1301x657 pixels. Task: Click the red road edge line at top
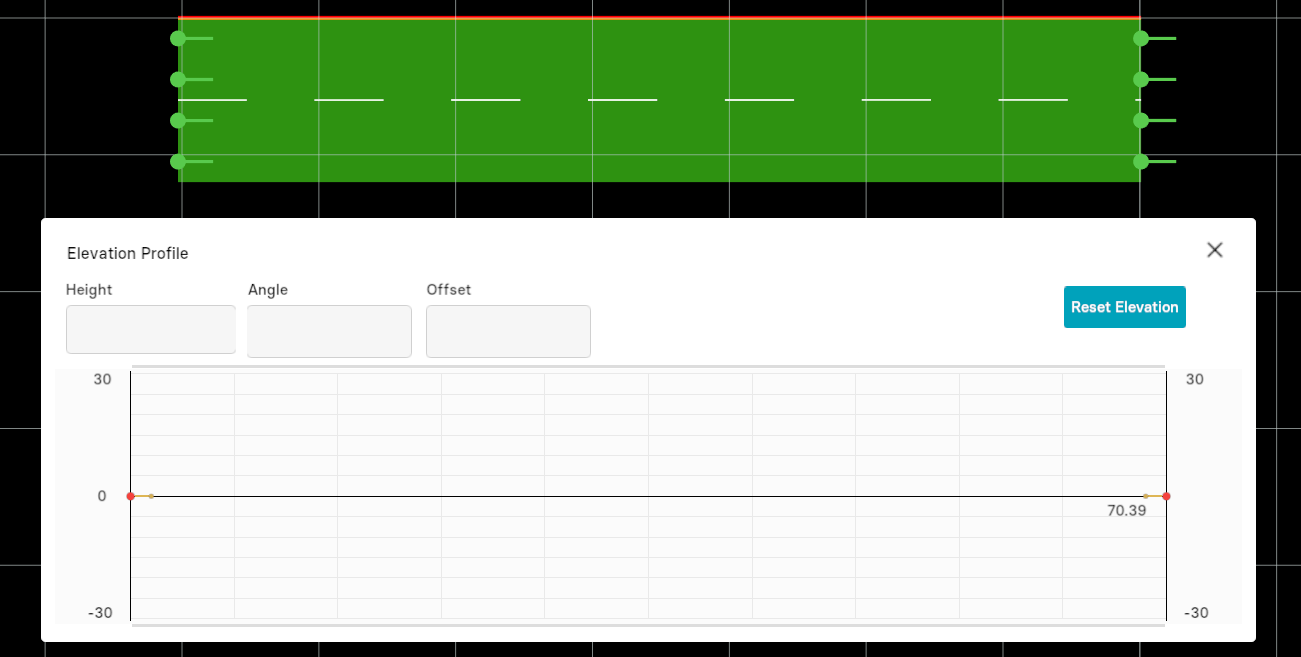pyautogui.click(x=658, y=18)
